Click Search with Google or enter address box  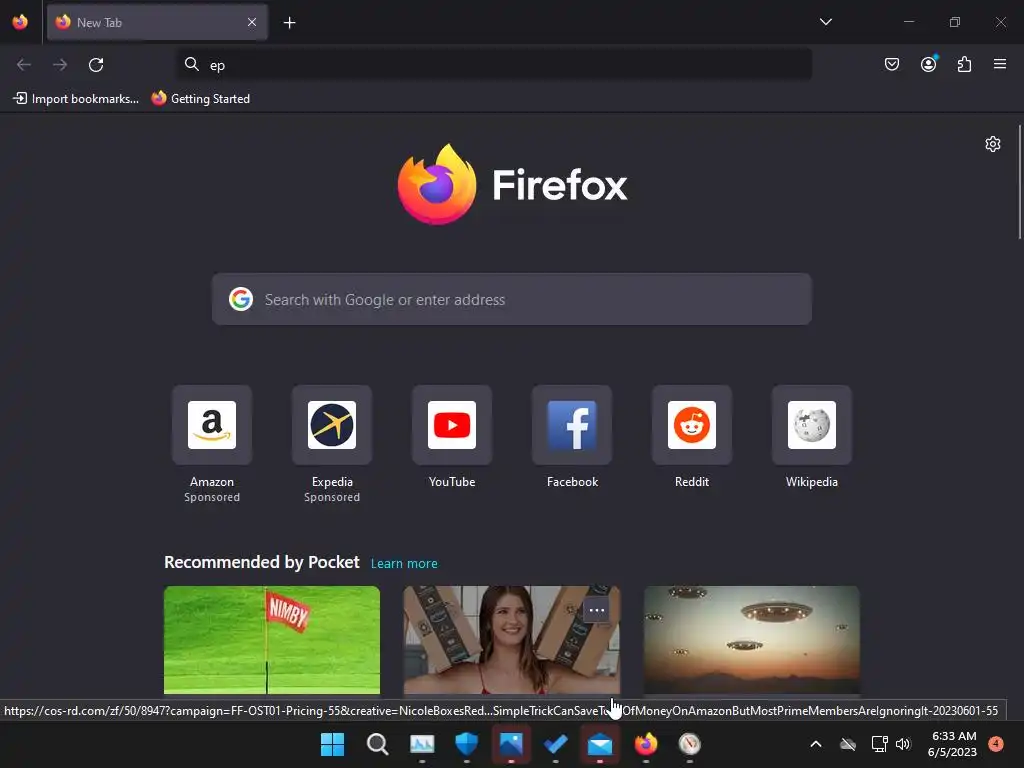[x=511, y=299]
